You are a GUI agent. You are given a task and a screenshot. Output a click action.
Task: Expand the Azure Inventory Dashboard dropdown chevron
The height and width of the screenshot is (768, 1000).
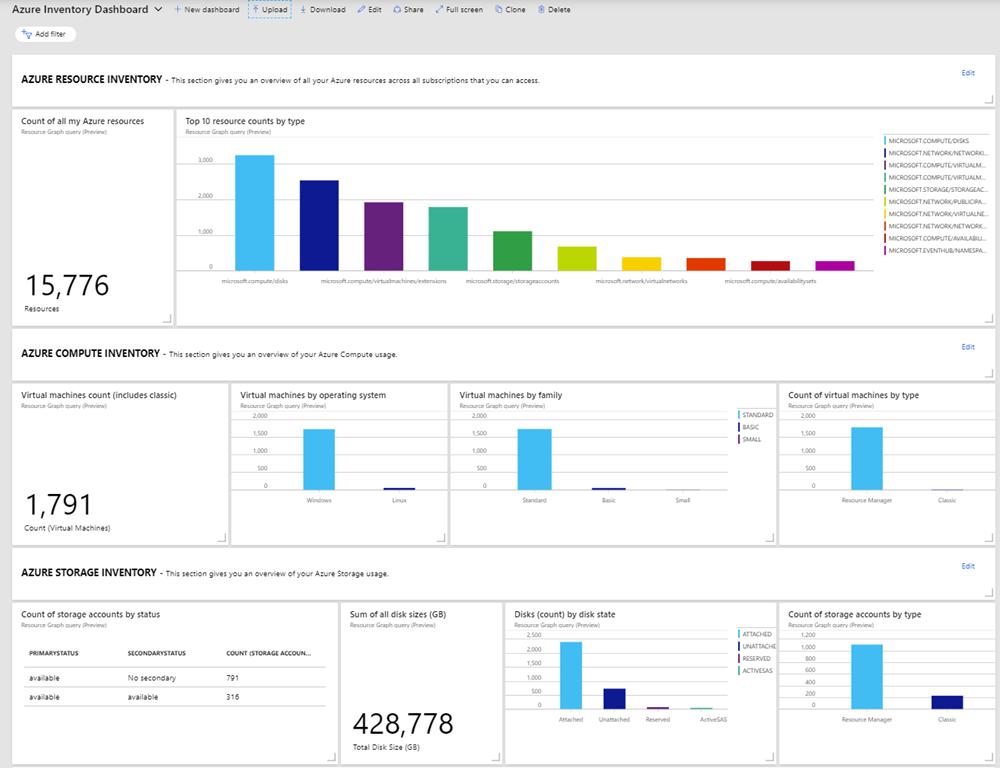point(158,10)
